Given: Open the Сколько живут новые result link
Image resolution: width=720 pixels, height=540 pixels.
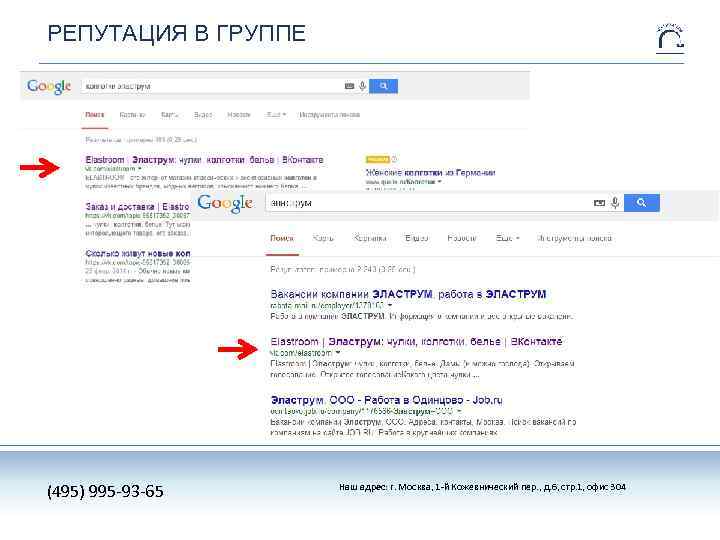Looking at the screenshot, I should [138, 253].
